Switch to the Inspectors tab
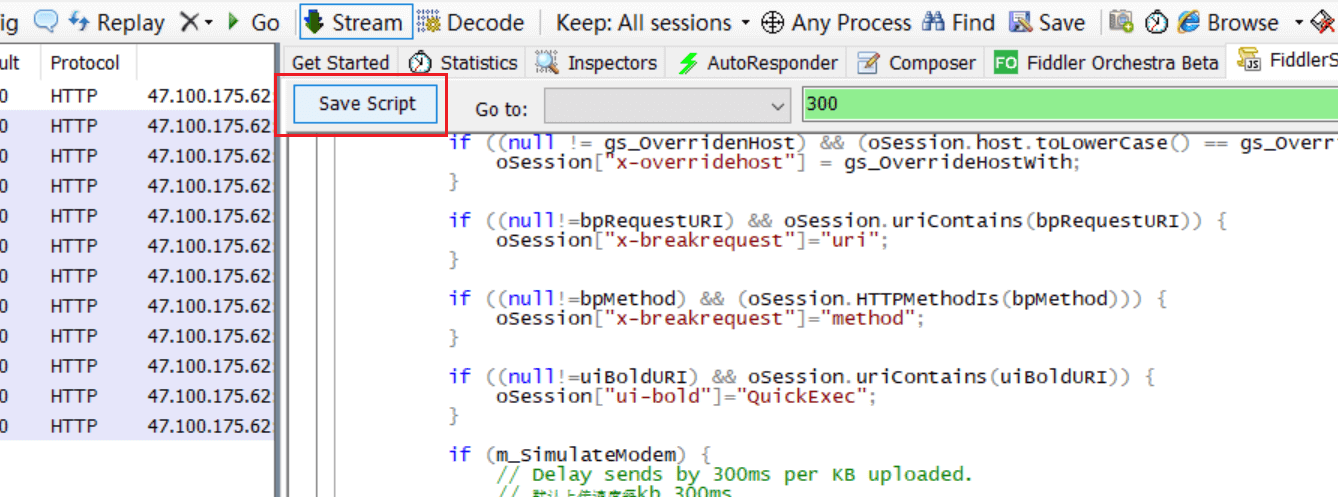This screenshot has width=1338, height=497. pos(596,62)
